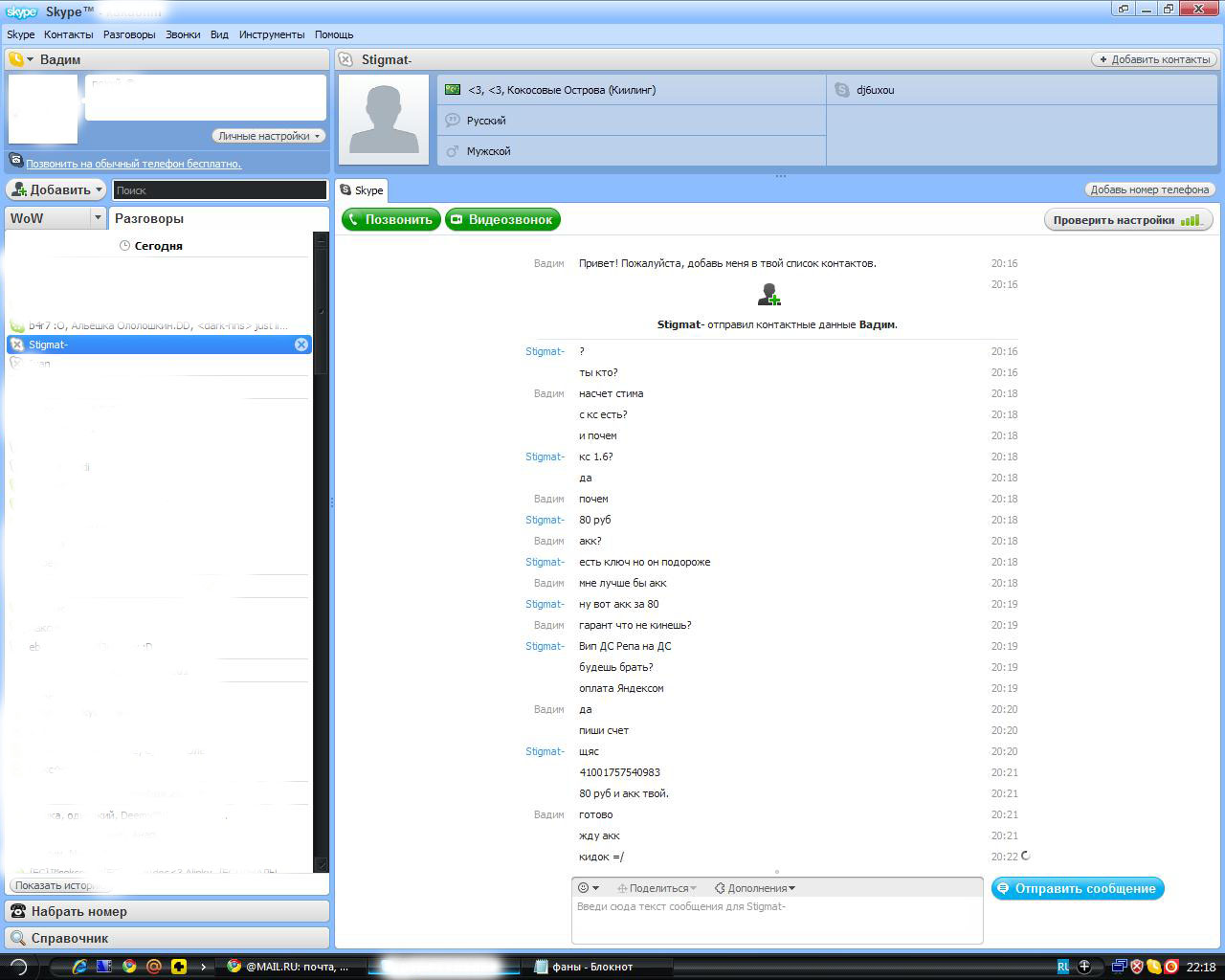The image size is (1225, 980).
Task: Open the b4r7 group conversation
Action: point(158,325)
